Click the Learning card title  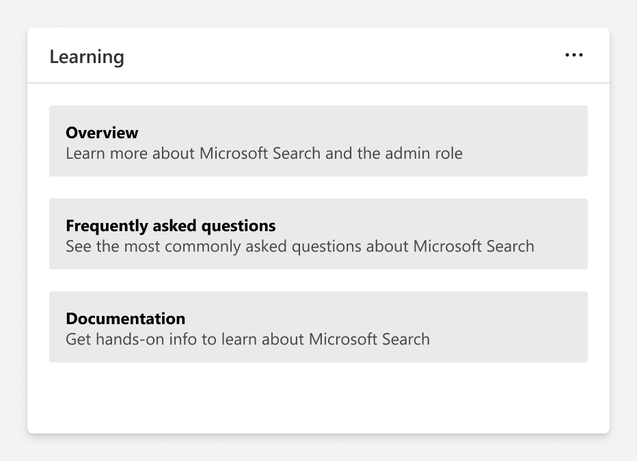tap(87, 57)
